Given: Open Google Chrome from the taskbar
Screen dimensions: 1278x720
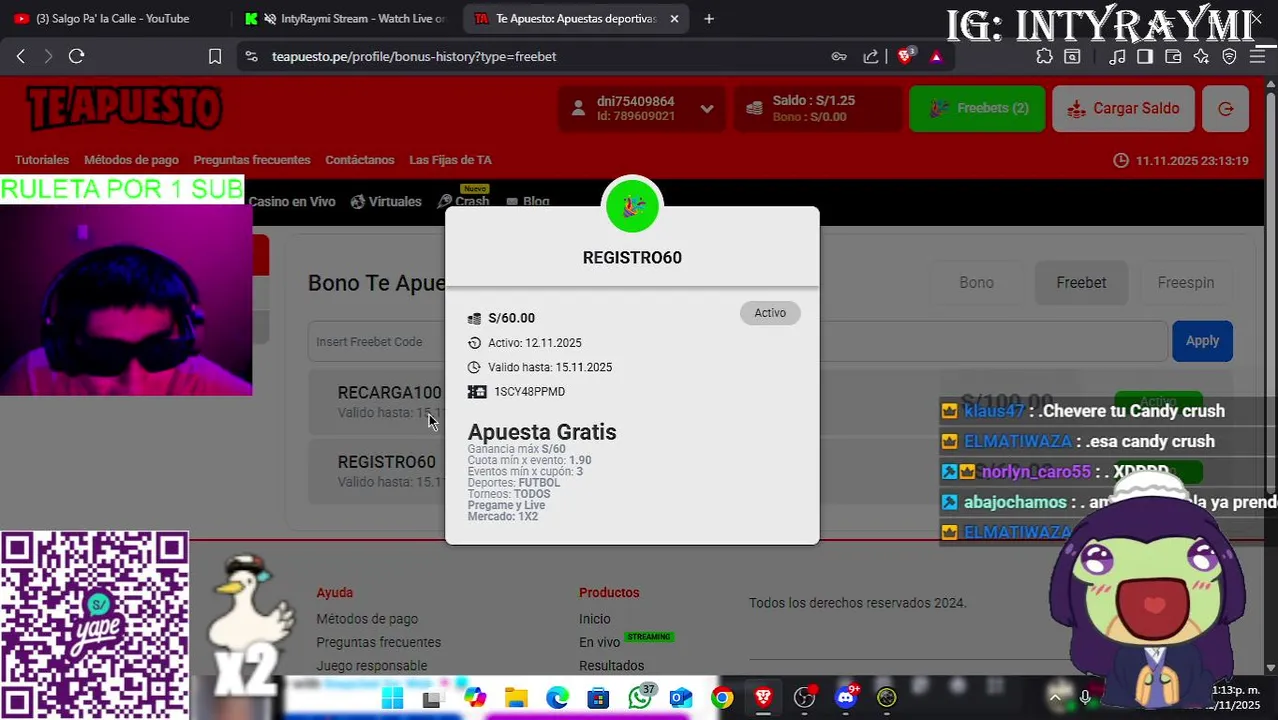Looking at the screenshot, I should pyautogui.click(x=722, y=698).
